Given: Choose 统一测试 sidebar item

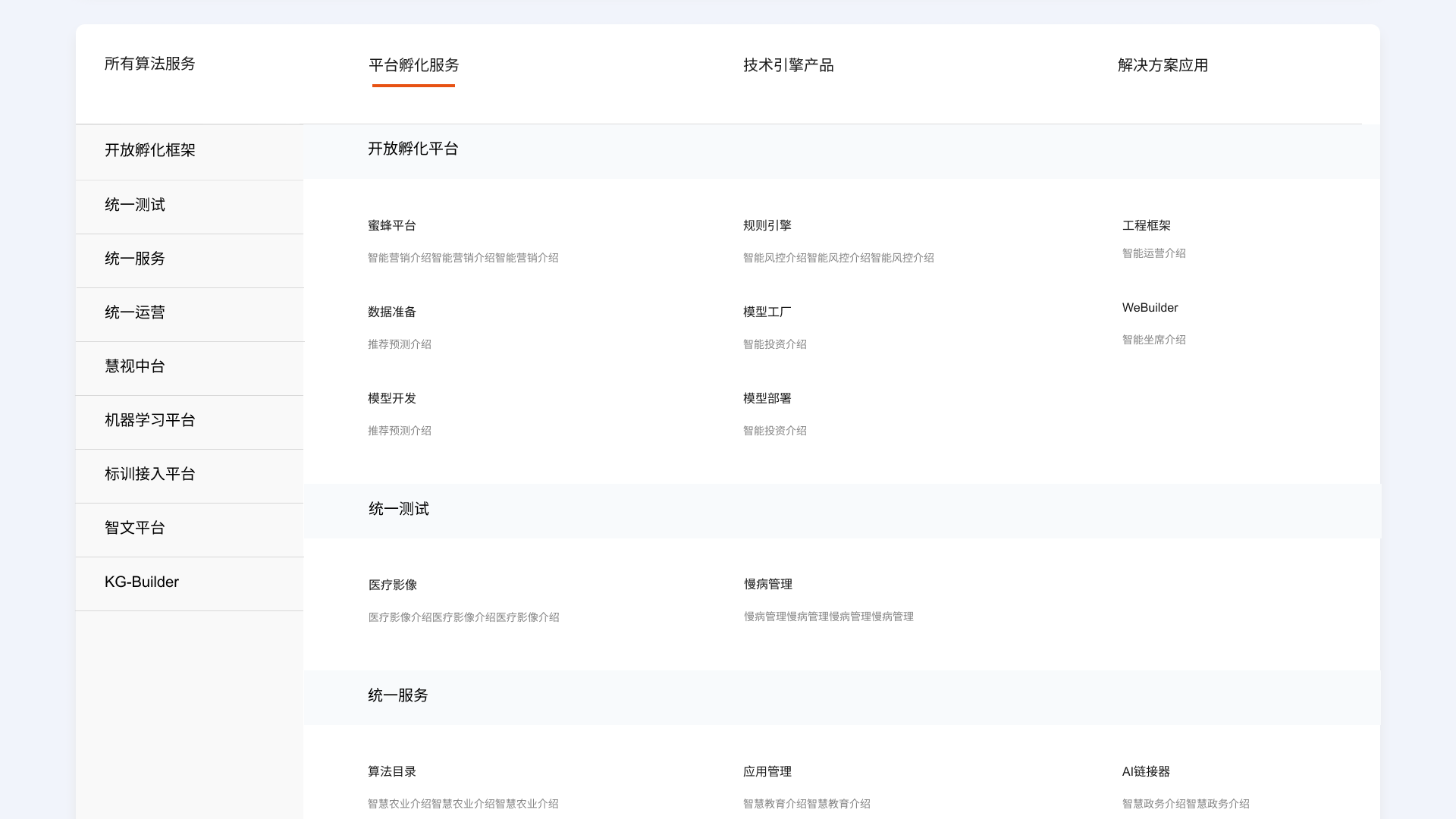Looking at the screenshot, I should (x=134, y=205).
